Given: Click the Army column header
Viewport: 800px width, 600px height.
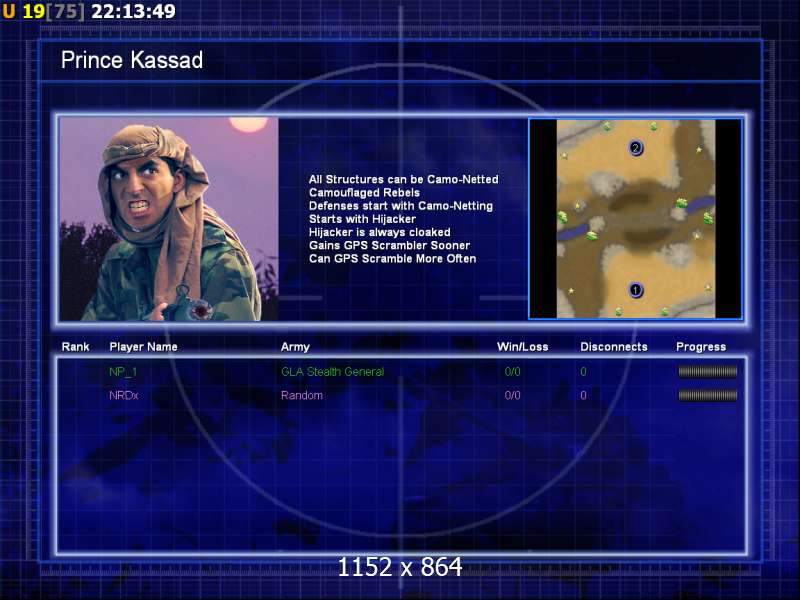Looking at the screenshot, I should (x=295, y=347).
